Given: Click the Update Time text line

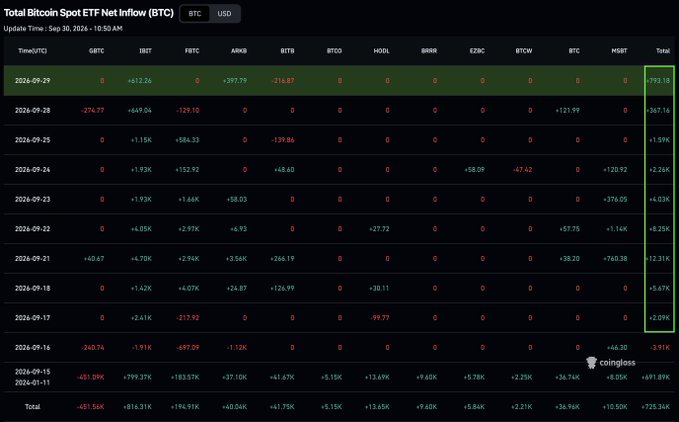Looking at the screenshot, I should 63,29.
